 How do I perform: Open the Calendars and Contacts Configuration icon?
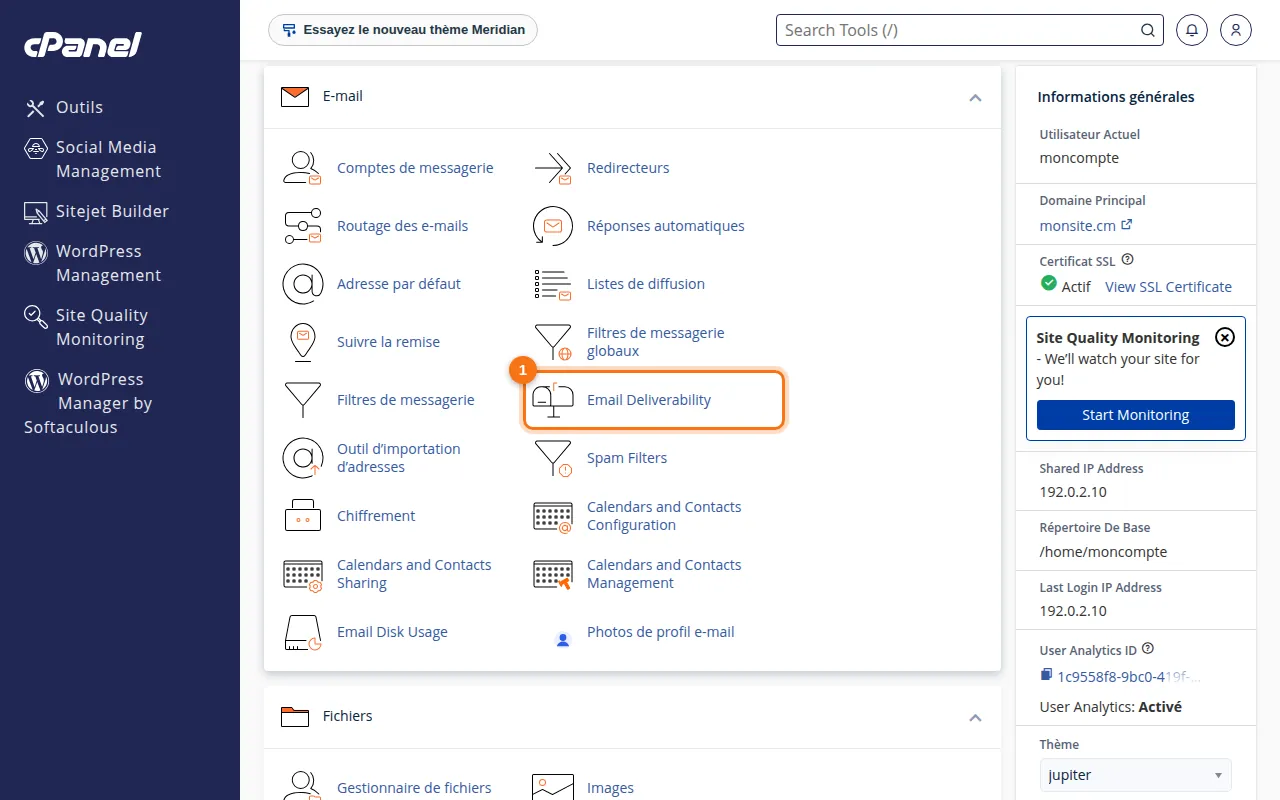pyautogui.click(x=552, y=516)
